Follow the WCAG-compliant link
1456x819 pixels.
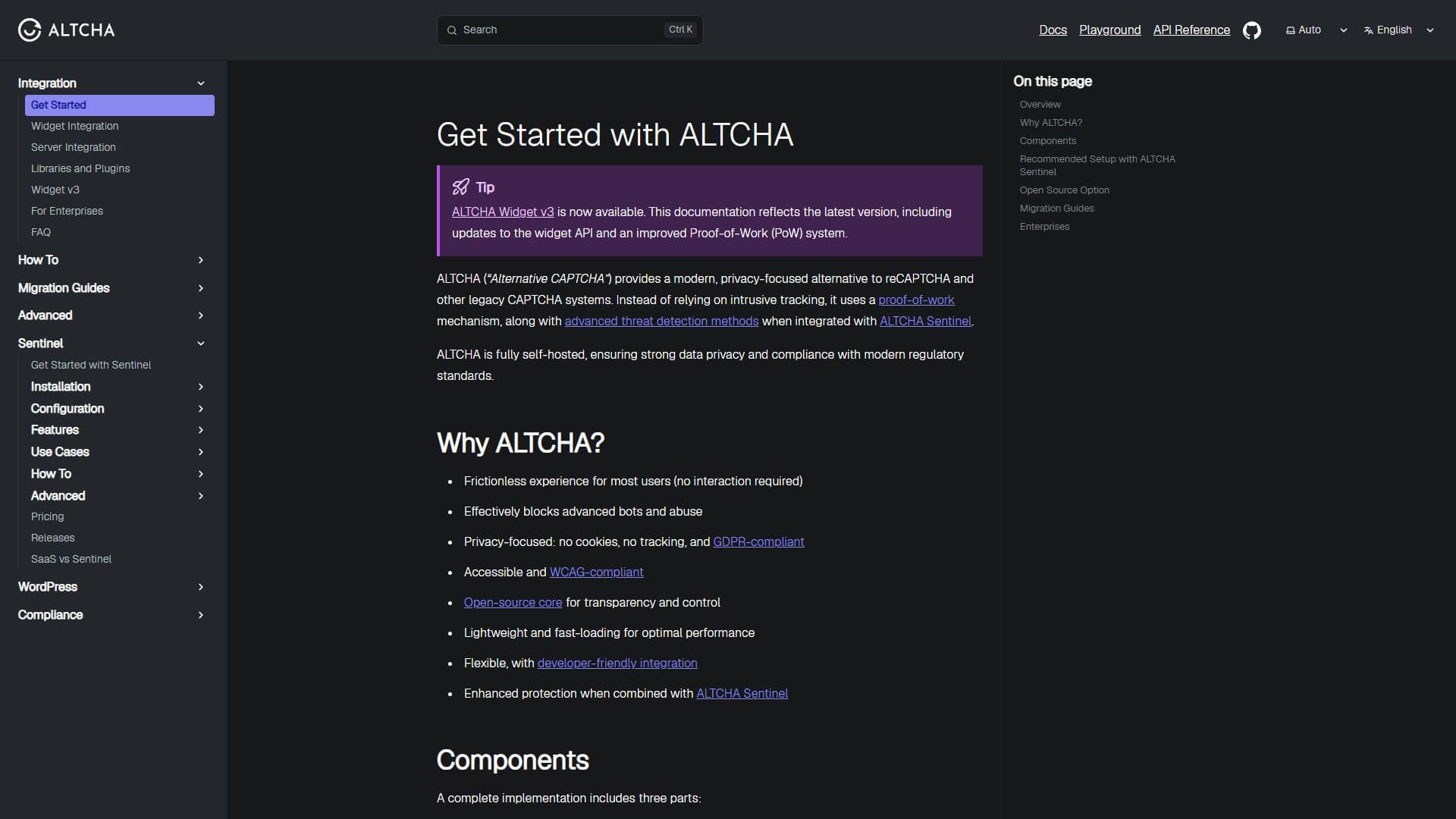(x=596, y=573)
